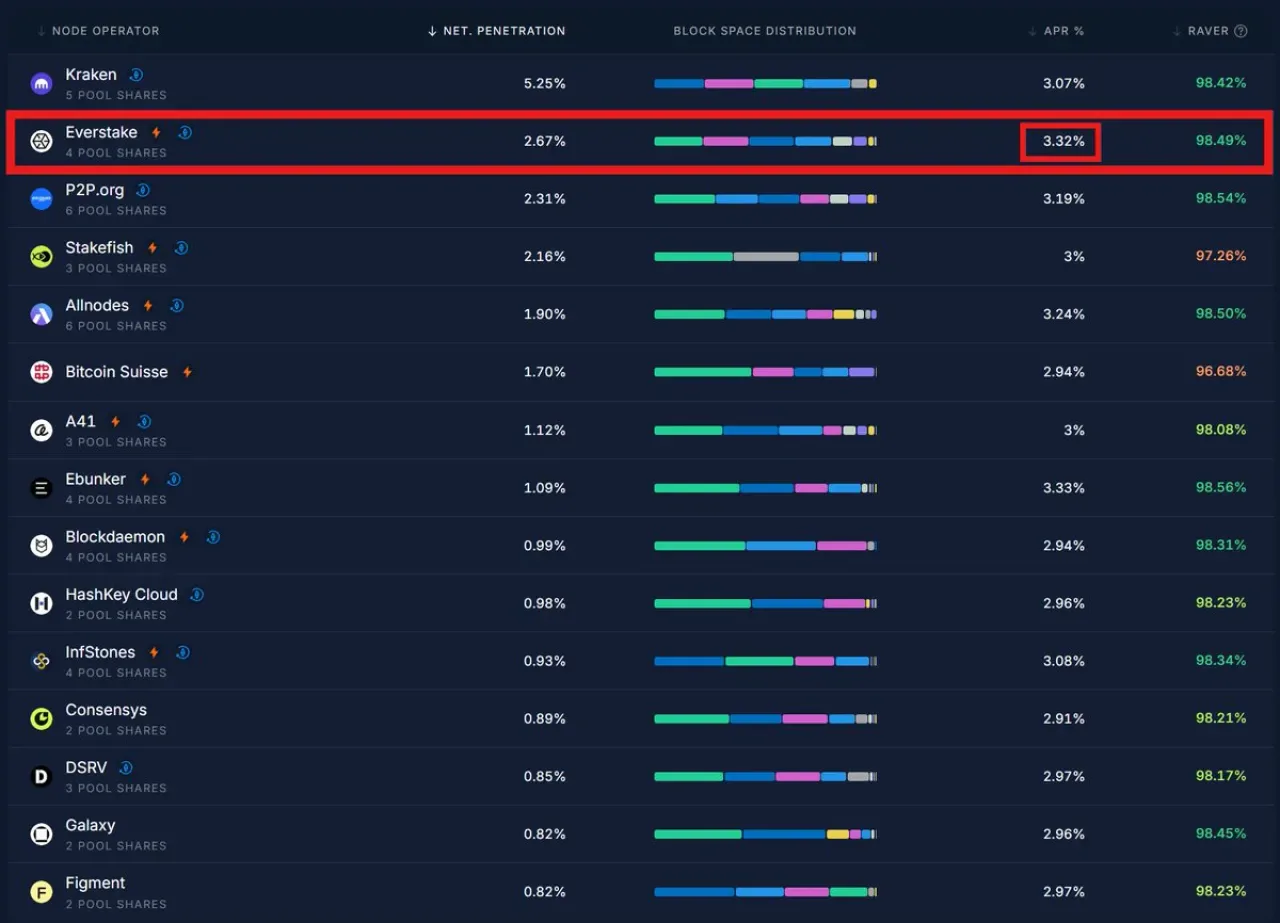Click the DSRV operator logo

(41, 776)
